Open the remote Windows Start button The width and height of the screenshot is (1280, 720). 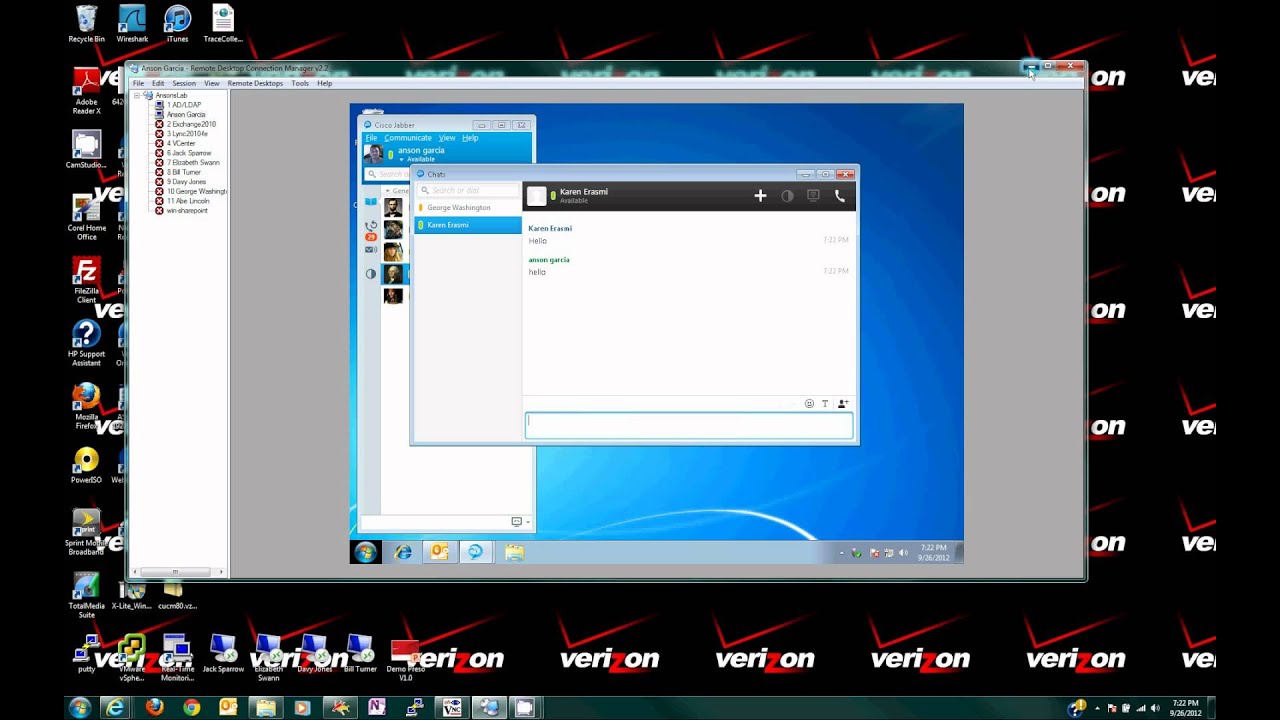click(365, 552)
